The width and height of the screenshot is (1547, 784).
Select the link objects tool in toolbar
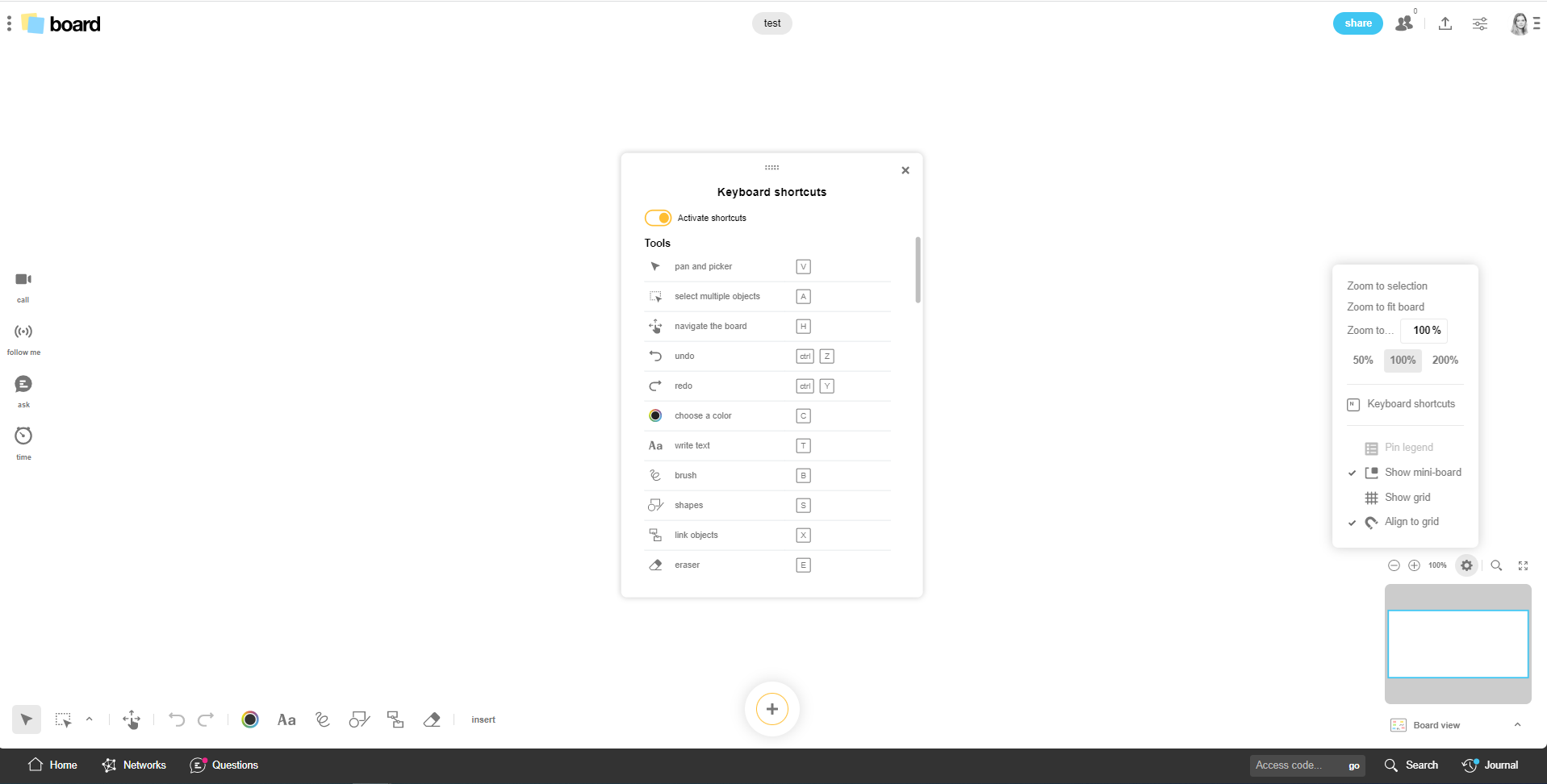pyautogui.click(x=395, y=719)
